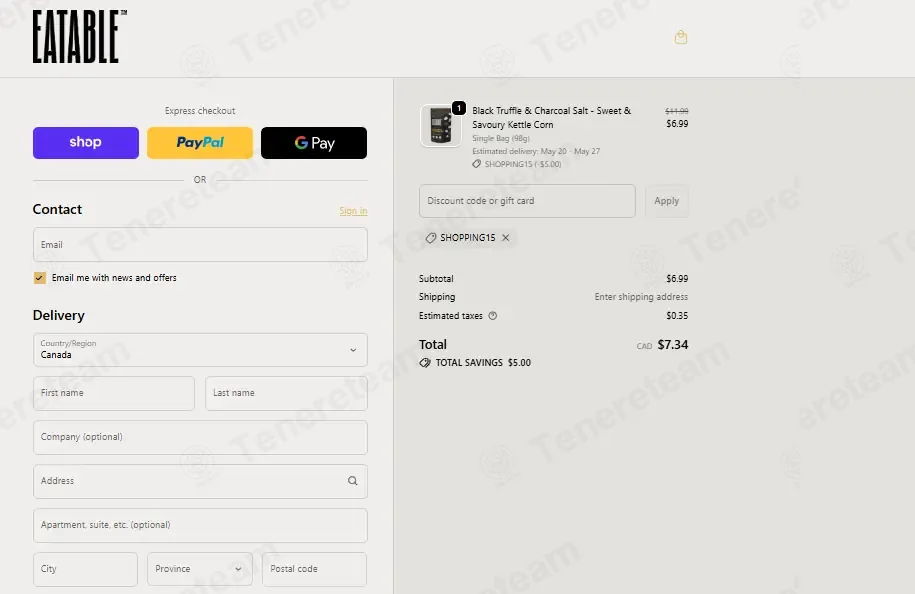Click the $7.34 total amount
This screenshot has height=594, width=915.
[x=672, y=345]
